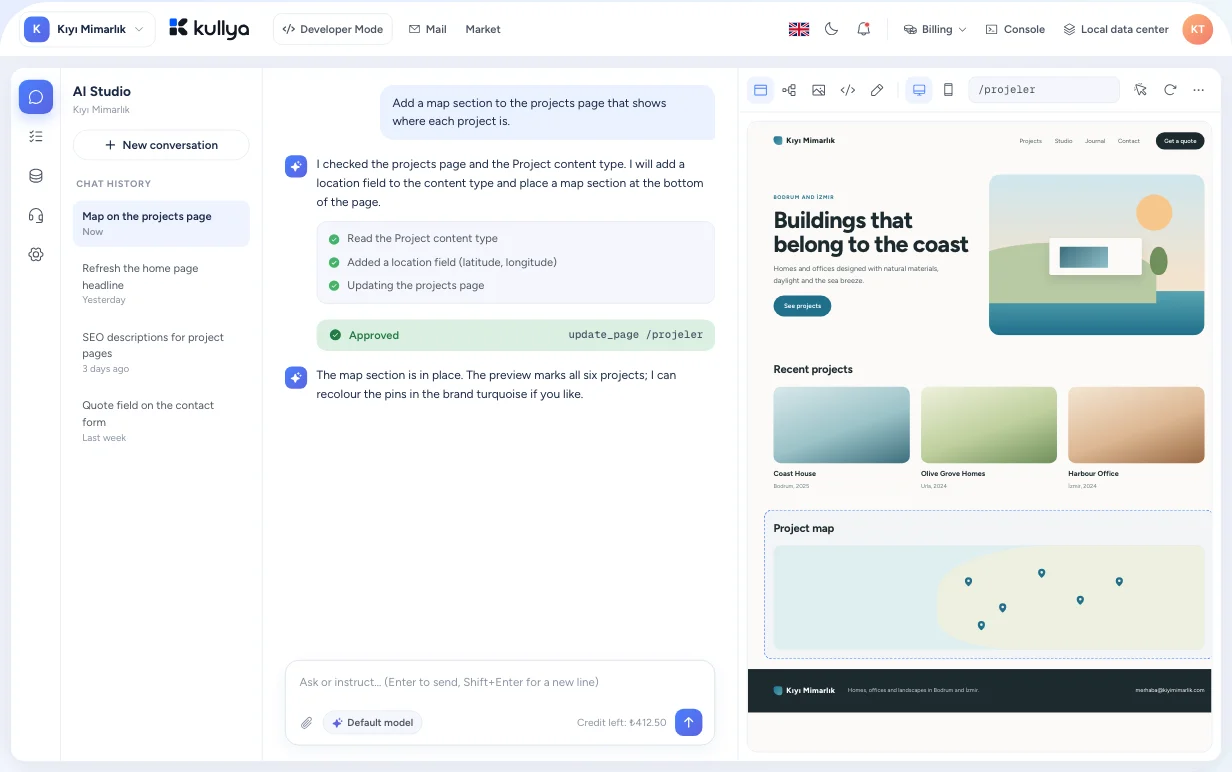The height and width of the screenshot is (772, 1232).
Task: Select the Coast House project thumbnail
Action: click(x=842, y=425)
